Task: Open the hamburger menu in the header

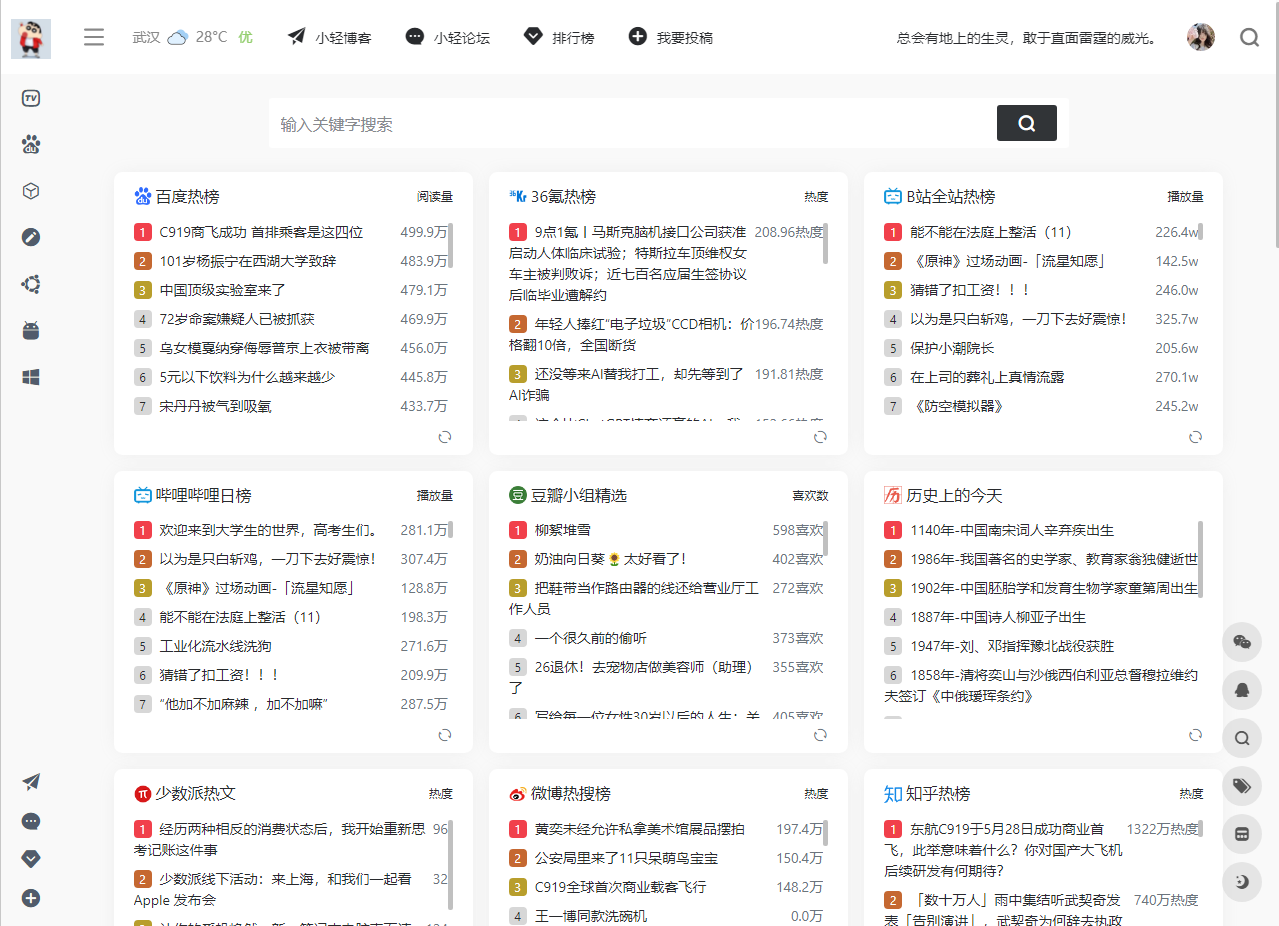Action: 94,37
